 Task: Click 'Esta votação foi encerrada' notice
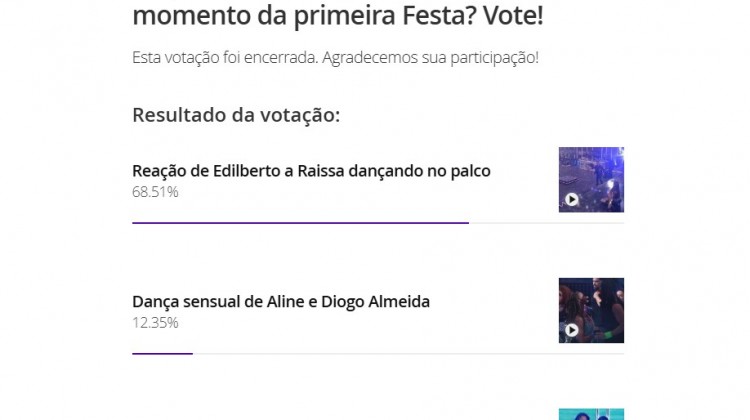tap(224, 57)
